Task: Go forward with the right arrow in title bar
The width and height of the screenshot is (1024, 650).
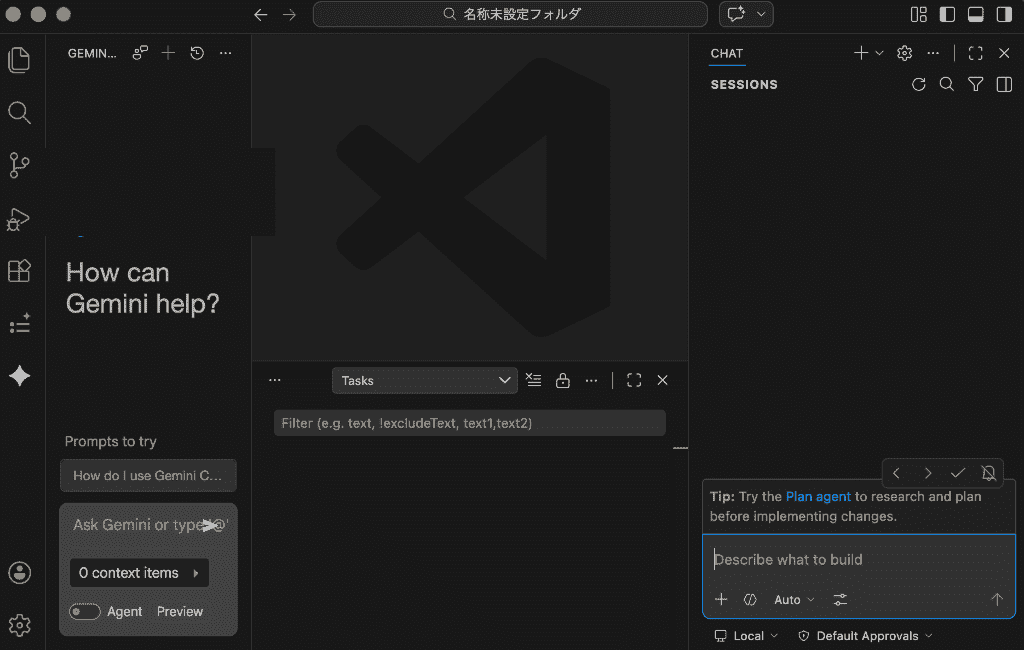Action: (289, 14)
